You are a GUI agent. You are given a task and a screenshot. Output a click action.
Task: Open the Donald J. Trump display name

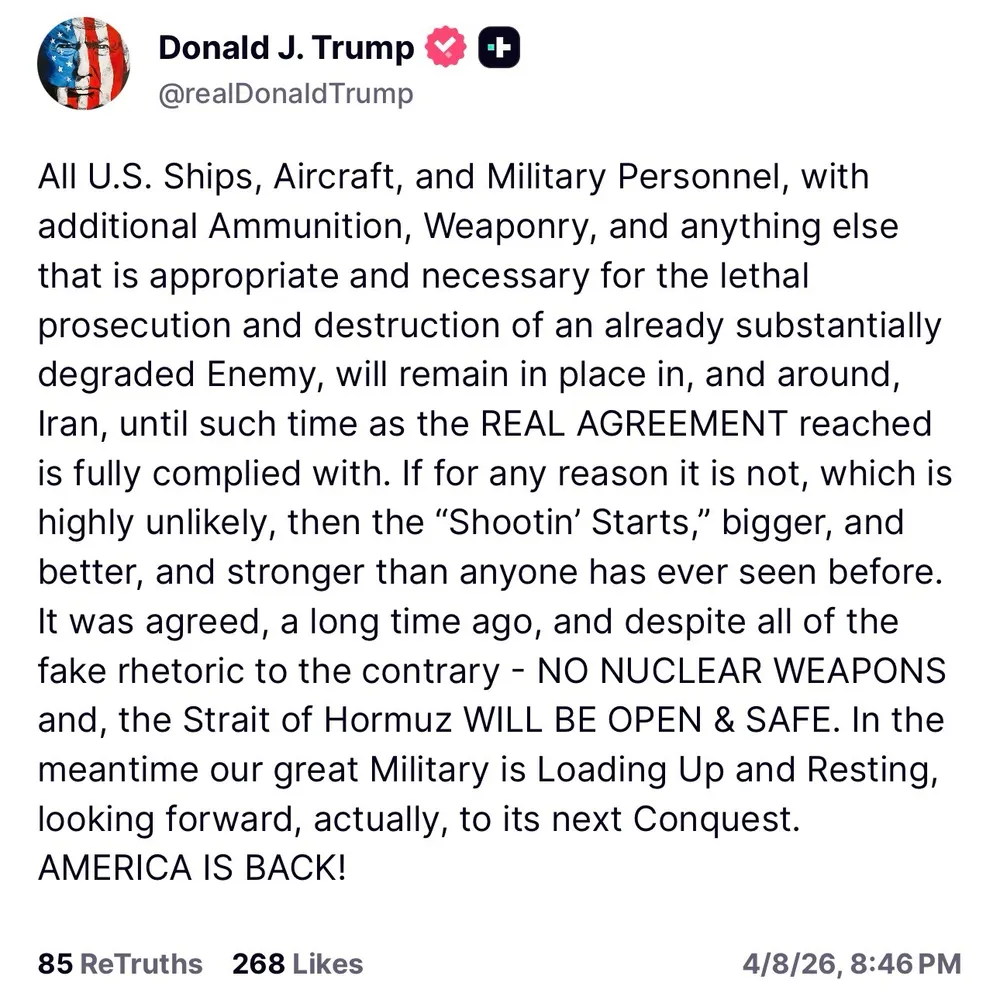pos(286,48)
